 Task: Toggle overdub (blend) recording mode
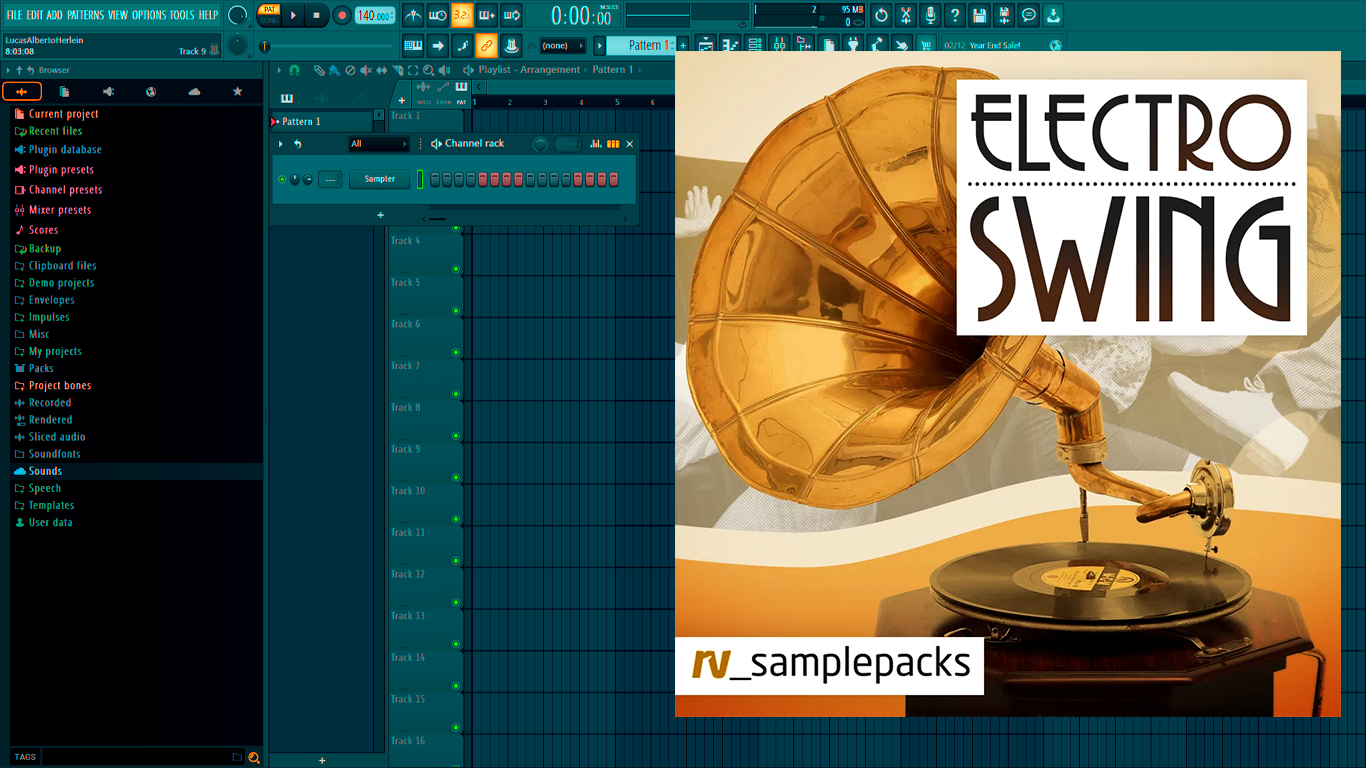point(487,15)
